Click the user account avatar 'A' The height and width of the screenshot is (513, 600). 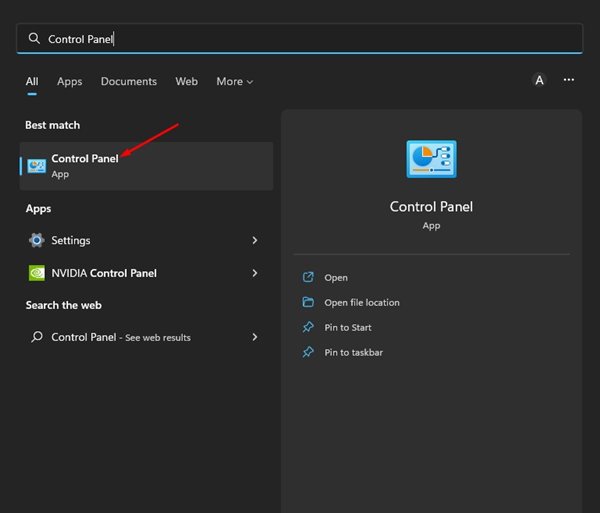(x=540, y=81)
